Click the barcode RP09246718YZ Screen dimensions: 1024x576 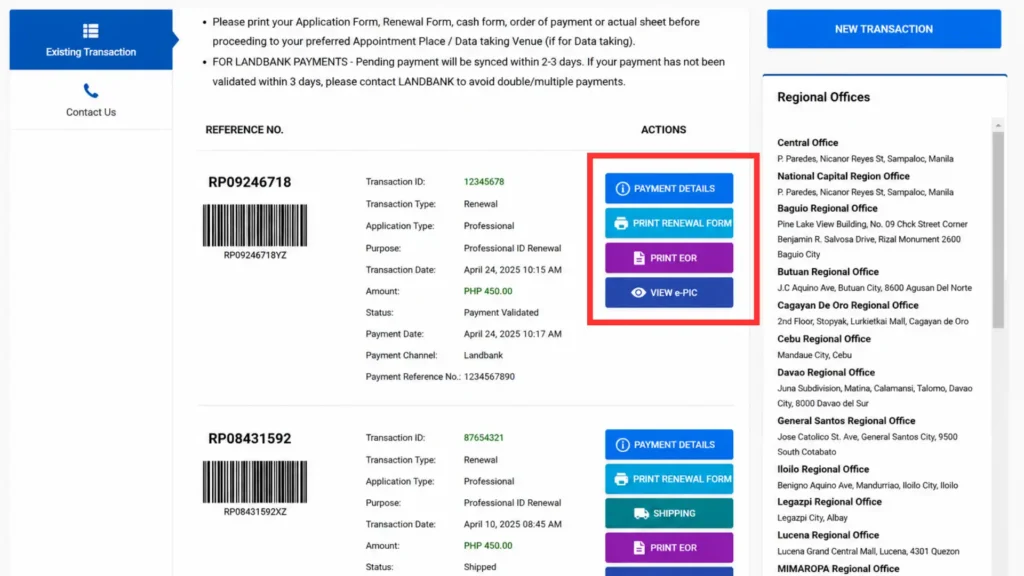pyautogui.click(x=255, y=225)
